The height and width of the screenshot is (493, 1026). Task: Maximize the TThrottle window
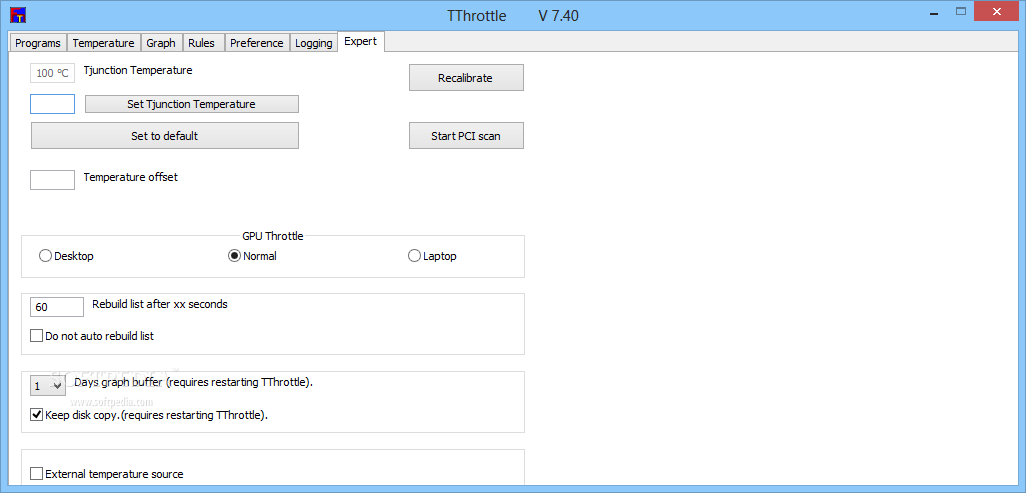[x=961, y=12]
